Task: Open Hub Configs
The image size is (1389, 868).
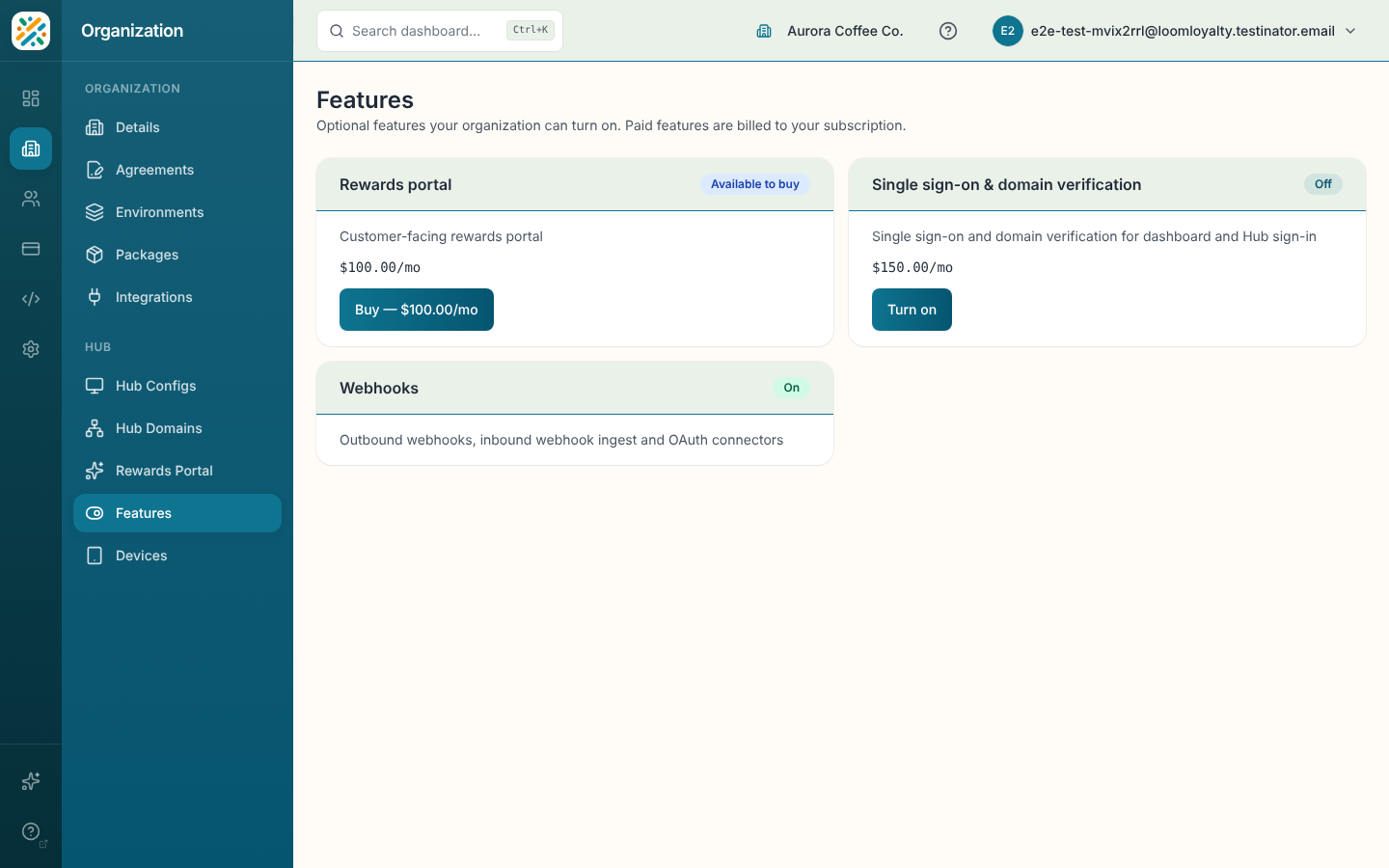Action: (177, 386)
